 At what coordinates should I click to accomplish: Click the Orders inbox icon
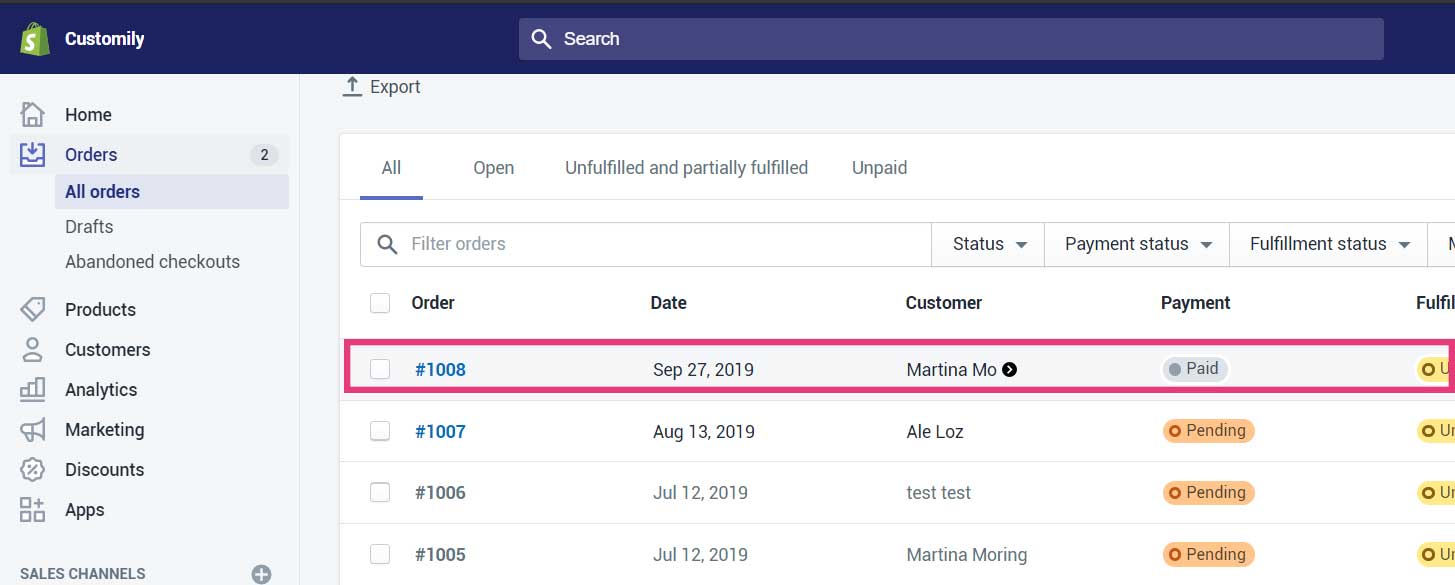point(33,154)
